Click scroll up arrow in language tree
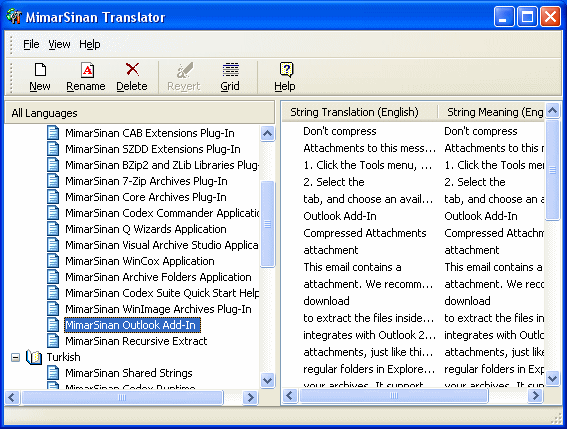The image size is (567, 429). pyautogui.click(x=267, y=133)
